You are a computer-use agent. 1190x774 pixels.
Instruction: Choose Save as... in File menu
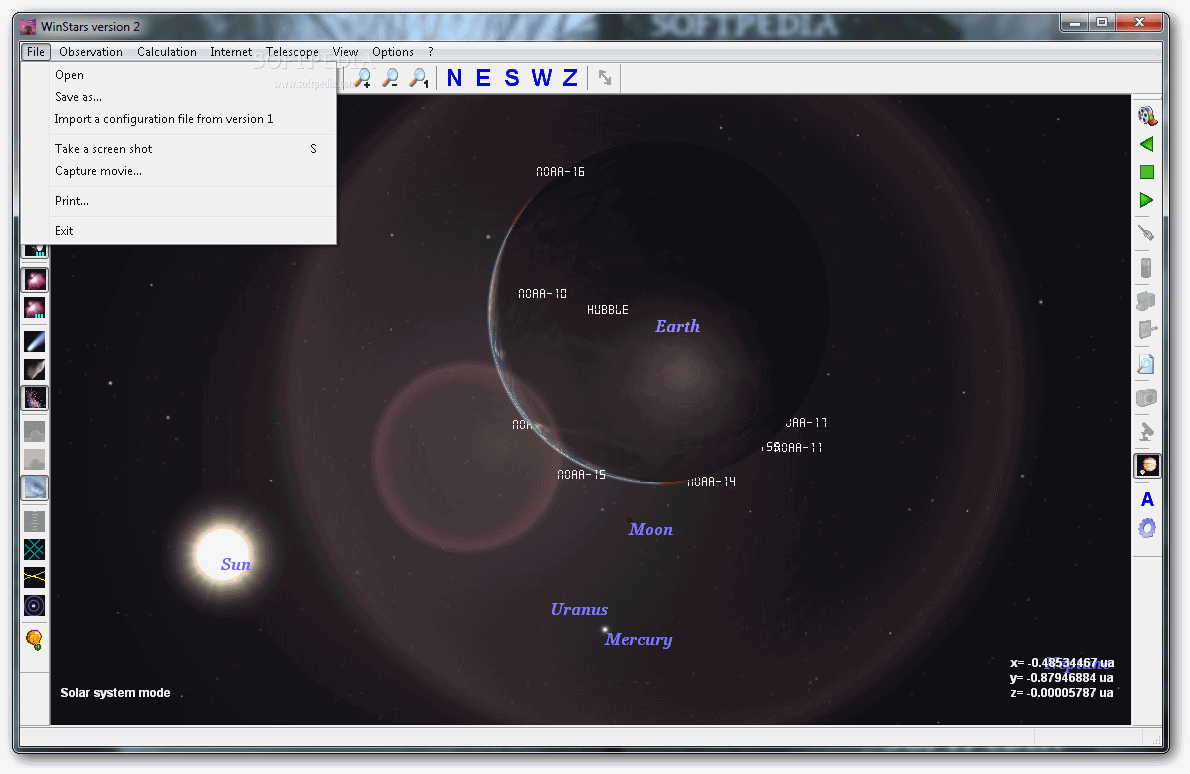(x=179, y=97)
